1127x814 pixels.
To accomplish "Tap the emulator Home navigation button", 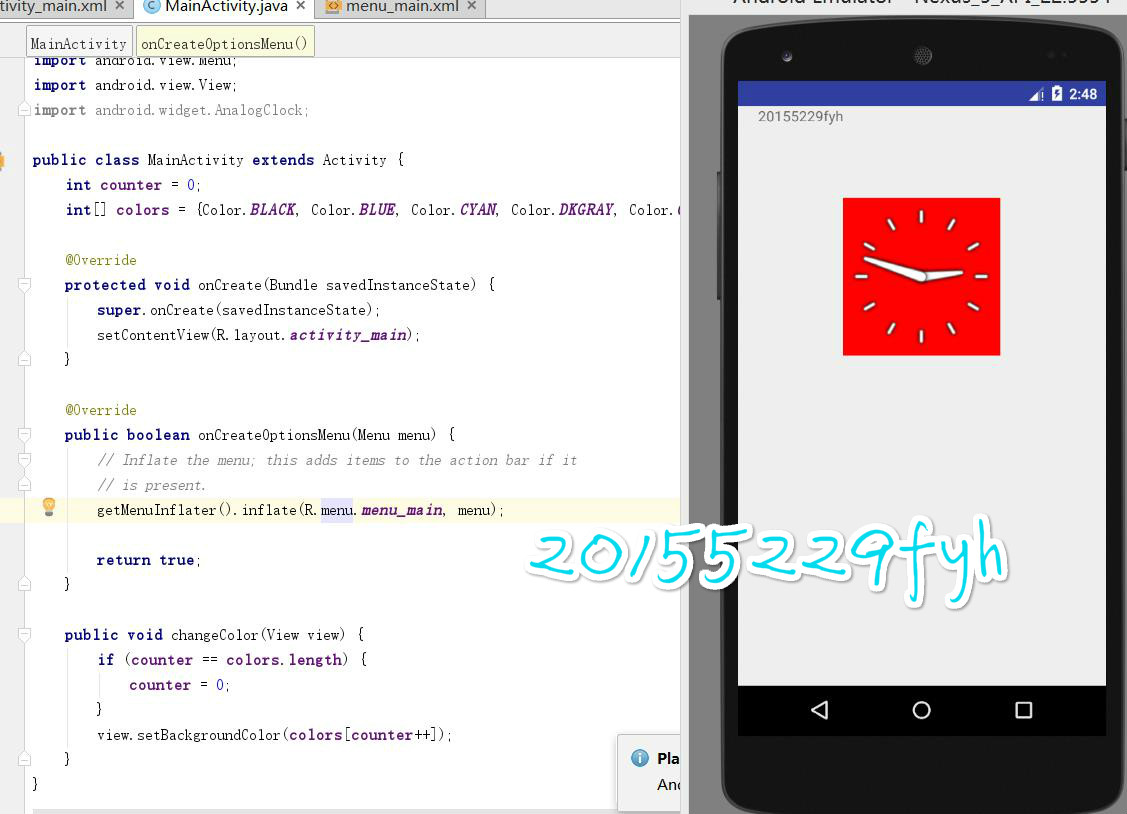I will coord(921,710).
